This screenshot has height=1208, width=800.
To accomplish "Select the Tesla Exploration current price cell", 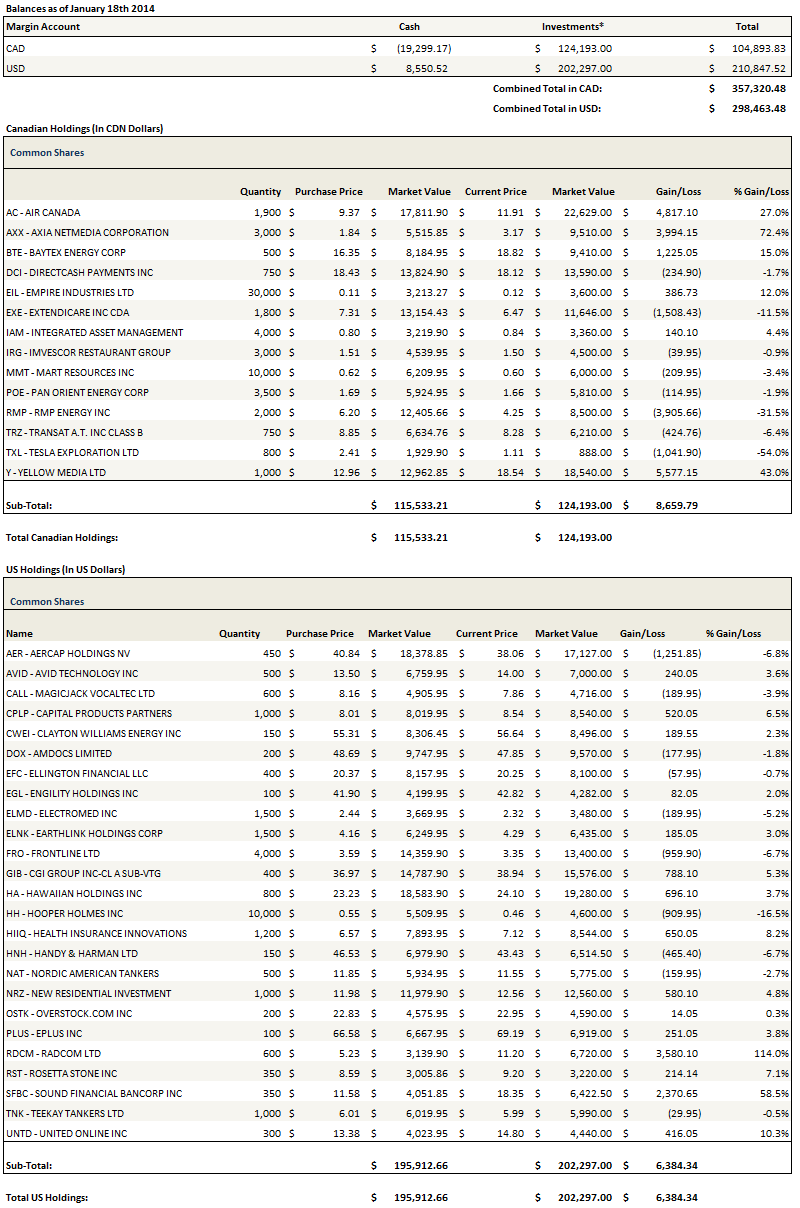I will click(x=510, y=452).
